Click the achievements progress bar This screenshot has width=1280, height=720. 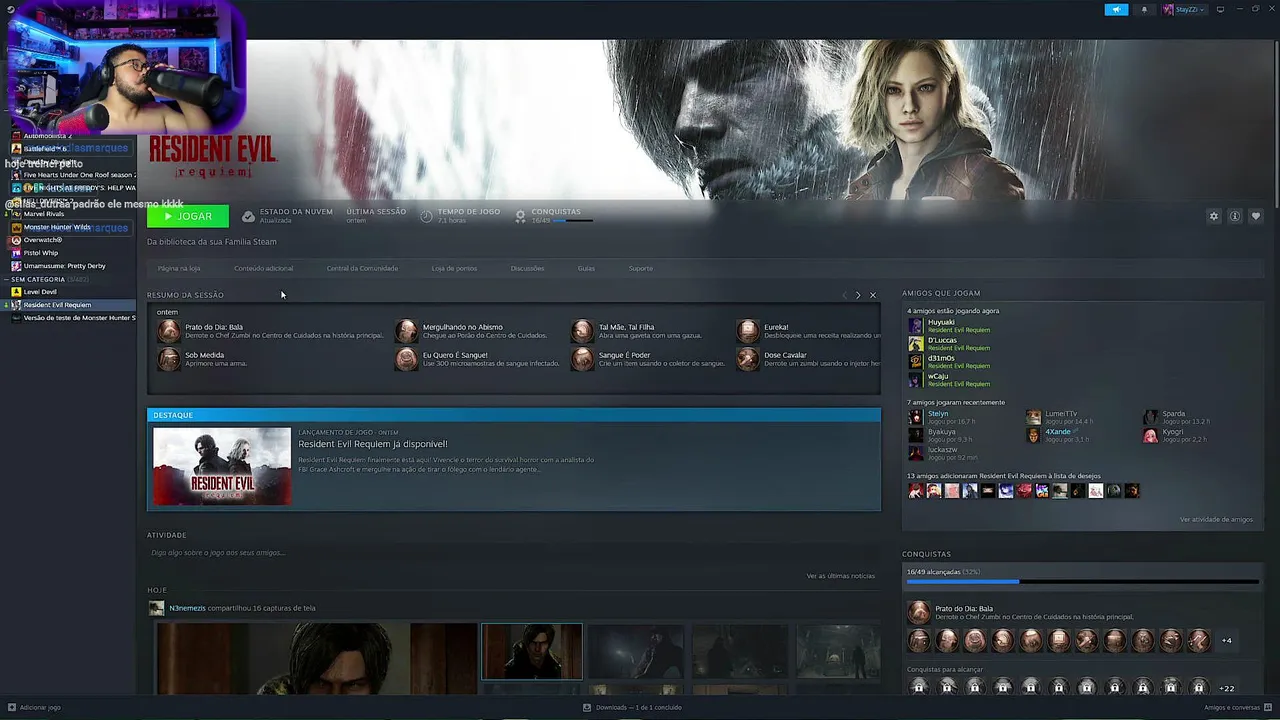coord(1082,582)
